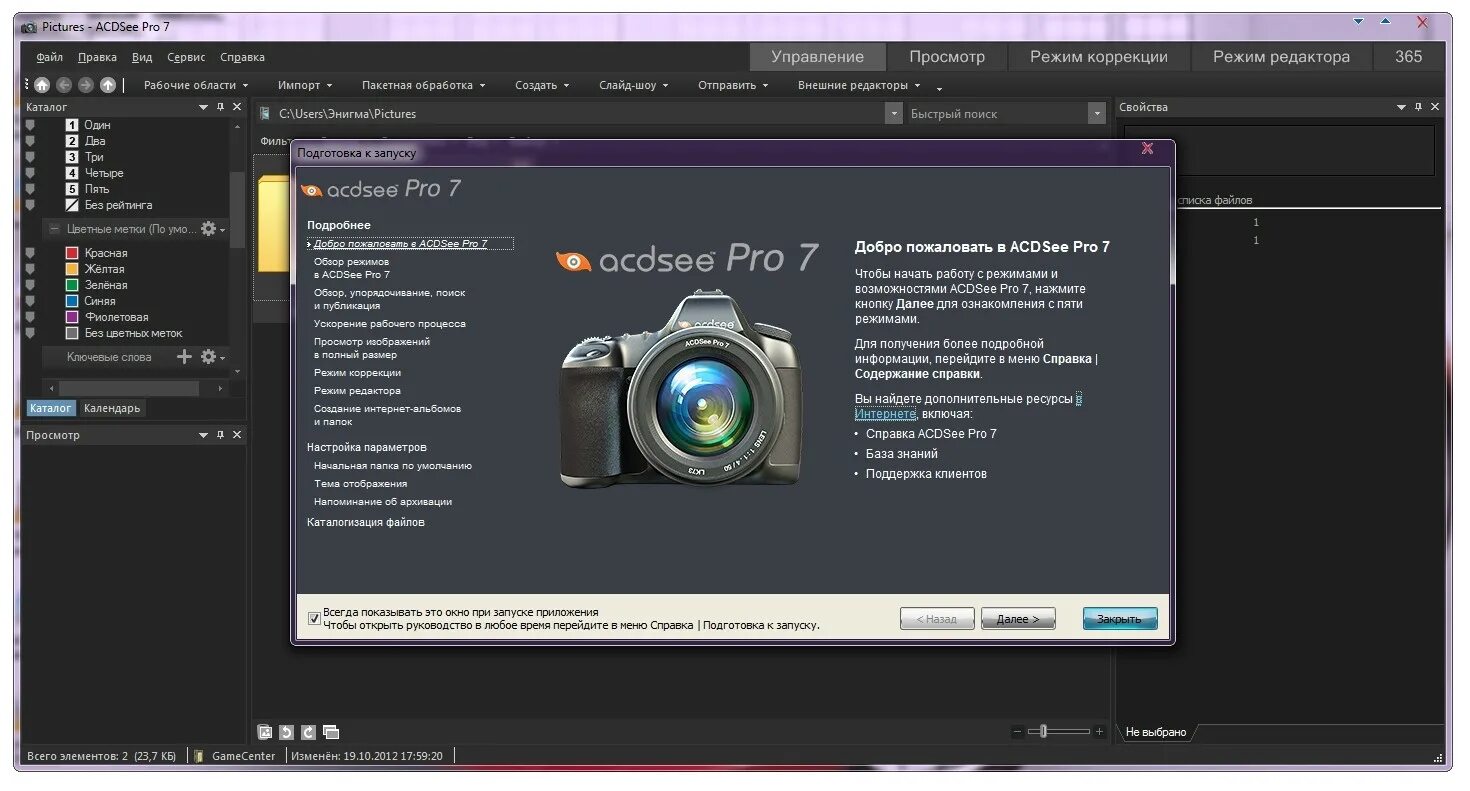Viewport: 1470px width, 791px height.
Task: Open the Тема отображения settings topic
Action: [360, 484]
